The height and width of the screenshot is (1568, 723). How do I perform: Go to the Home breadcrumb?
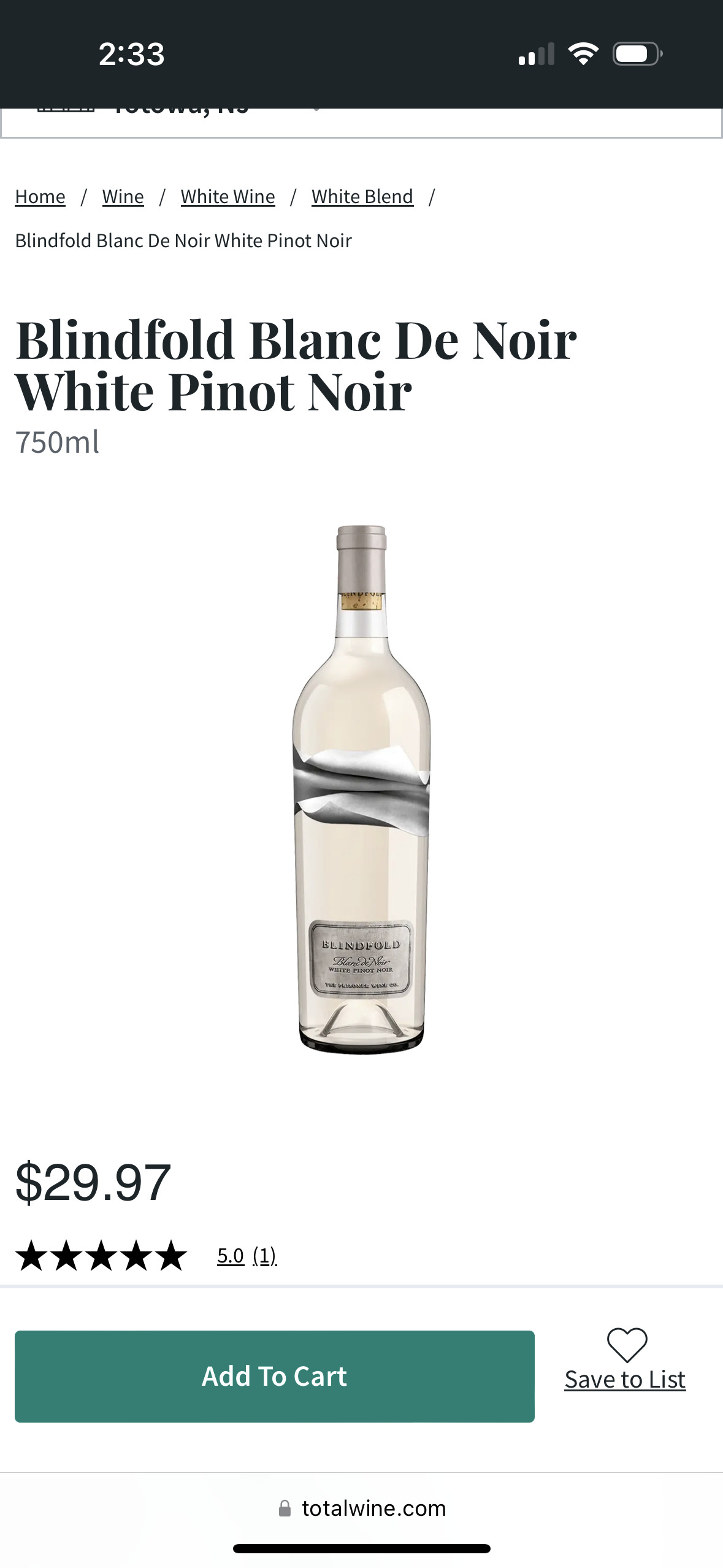click(x=40, y=196)
